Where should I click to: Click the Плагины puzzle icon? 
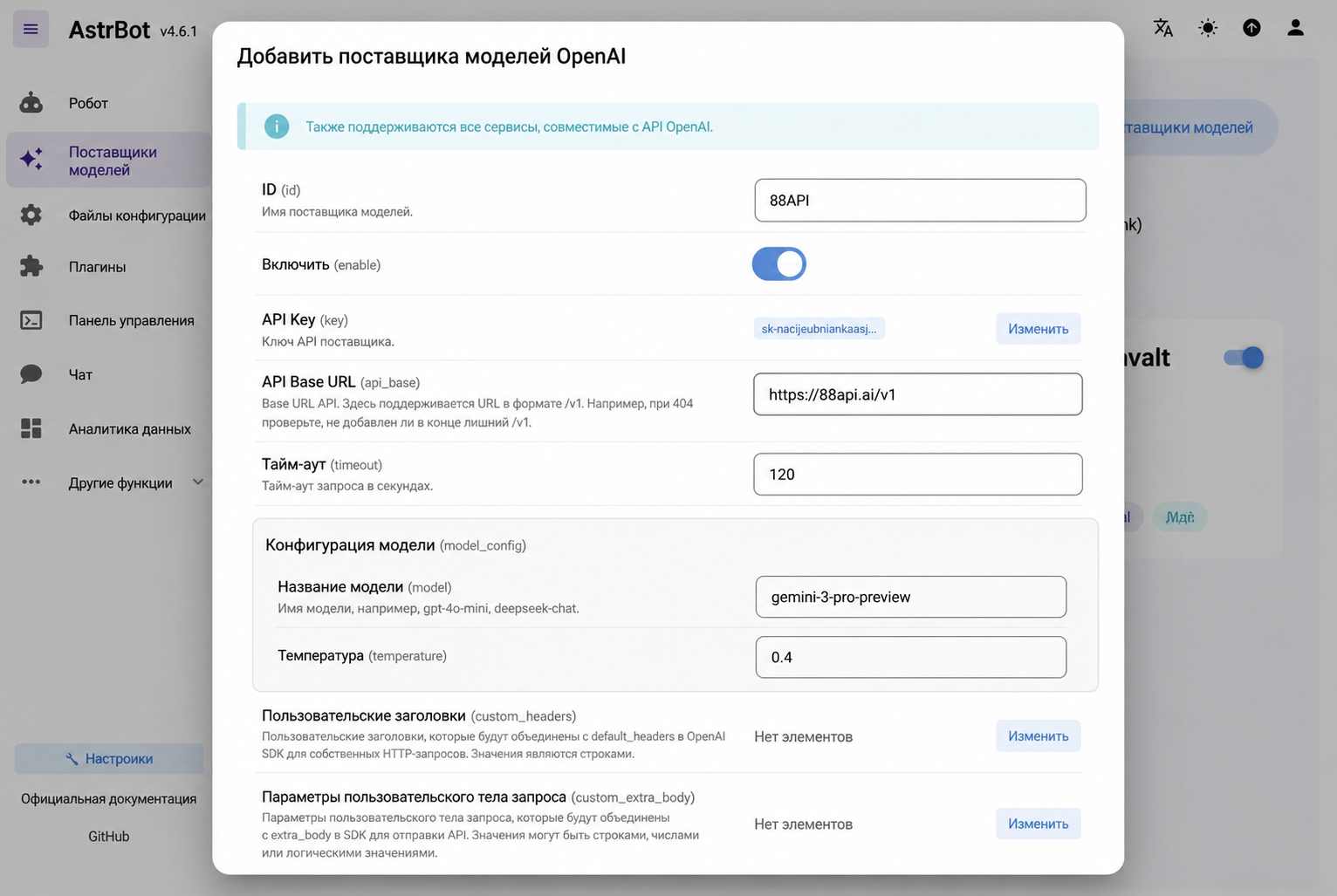(x=31, y=266)
